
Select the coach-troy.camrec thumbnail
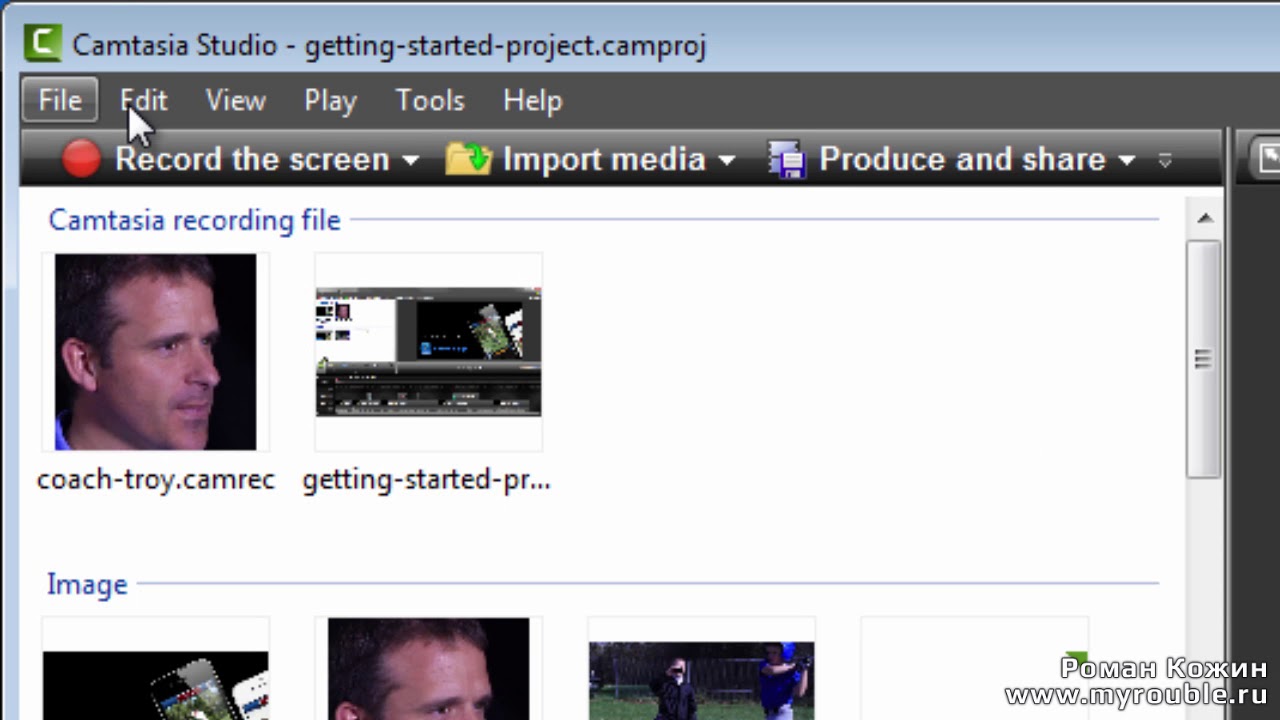coord(155,351)
